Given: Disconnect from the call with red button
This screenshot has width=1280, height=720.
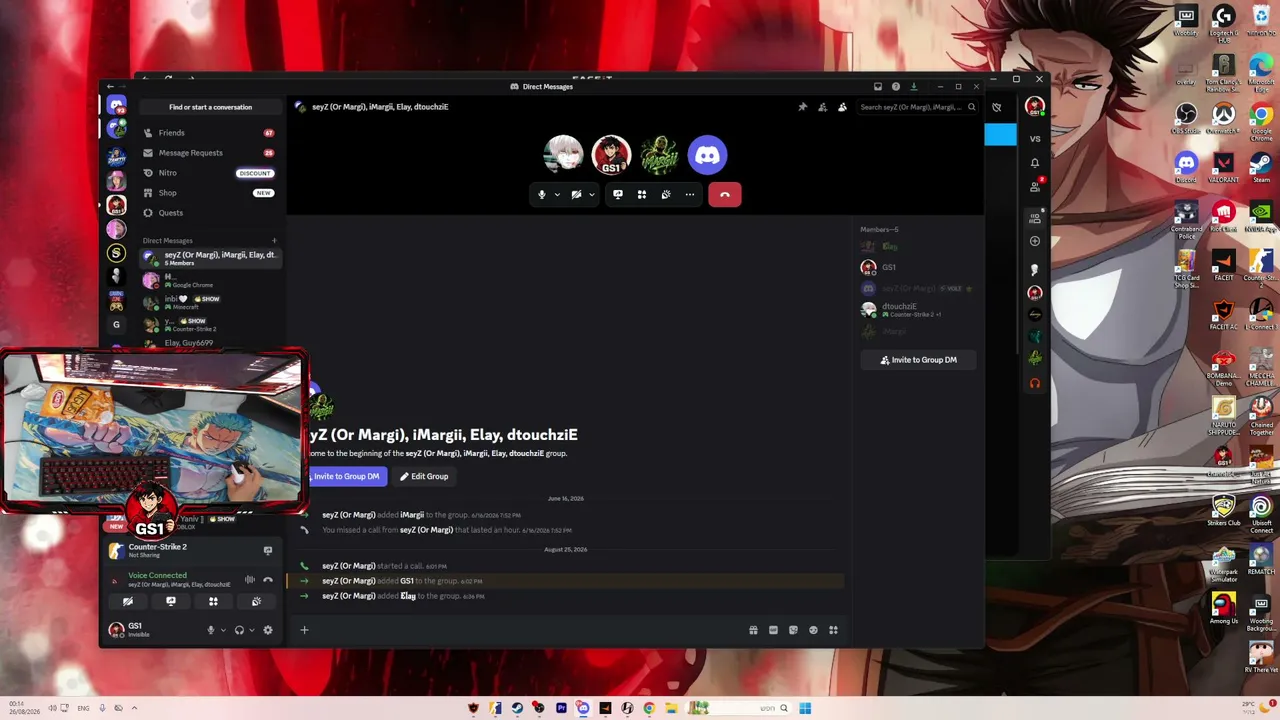Looking at the screenshot, I should pyautogui.click(x=725, y=195).
